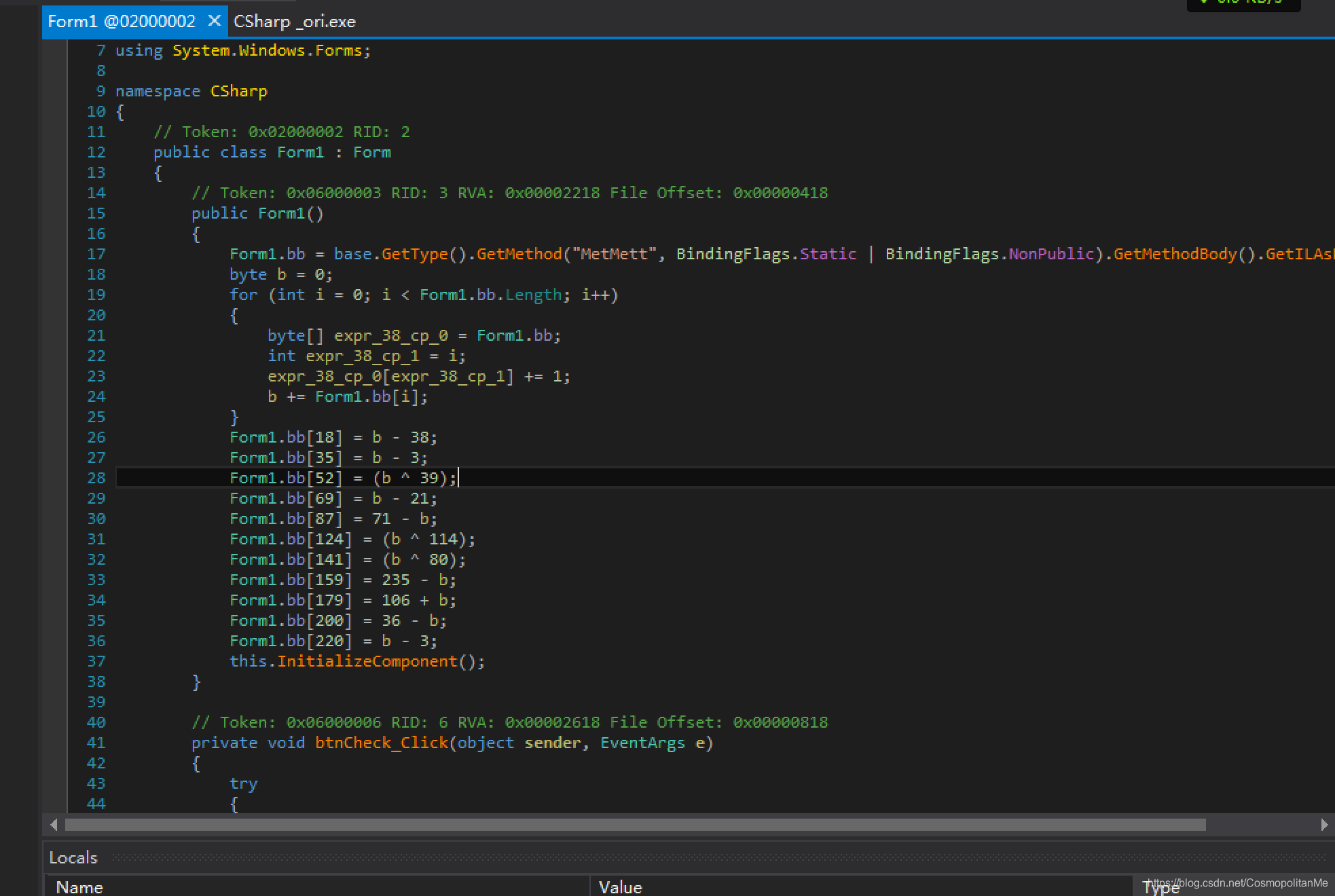Click the line Form1.bb[141] = (b ^ 80)
Screen dimensions: 1335x896
click(348, 559)
